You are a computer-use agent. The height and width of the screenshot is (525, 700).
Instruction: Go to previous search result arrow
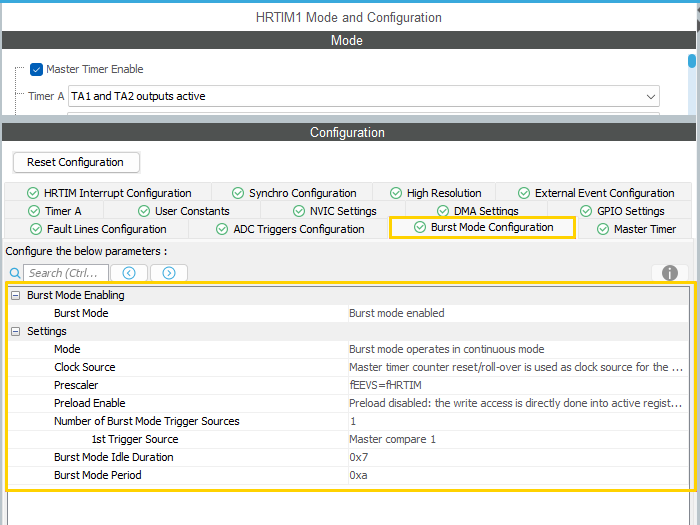coord(129,273)
